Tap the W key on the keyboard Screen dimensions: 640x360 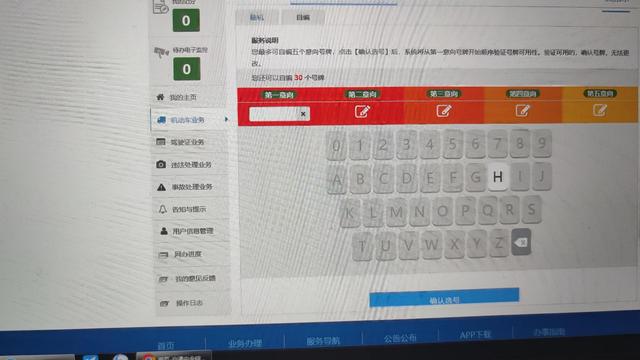(x=431, y=245)
